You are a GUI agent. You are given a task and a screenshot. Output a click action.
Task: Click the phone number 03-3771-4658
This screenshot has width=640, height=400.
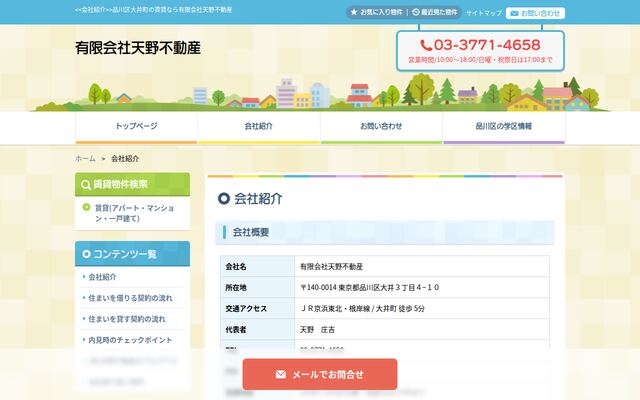point(487,45)
